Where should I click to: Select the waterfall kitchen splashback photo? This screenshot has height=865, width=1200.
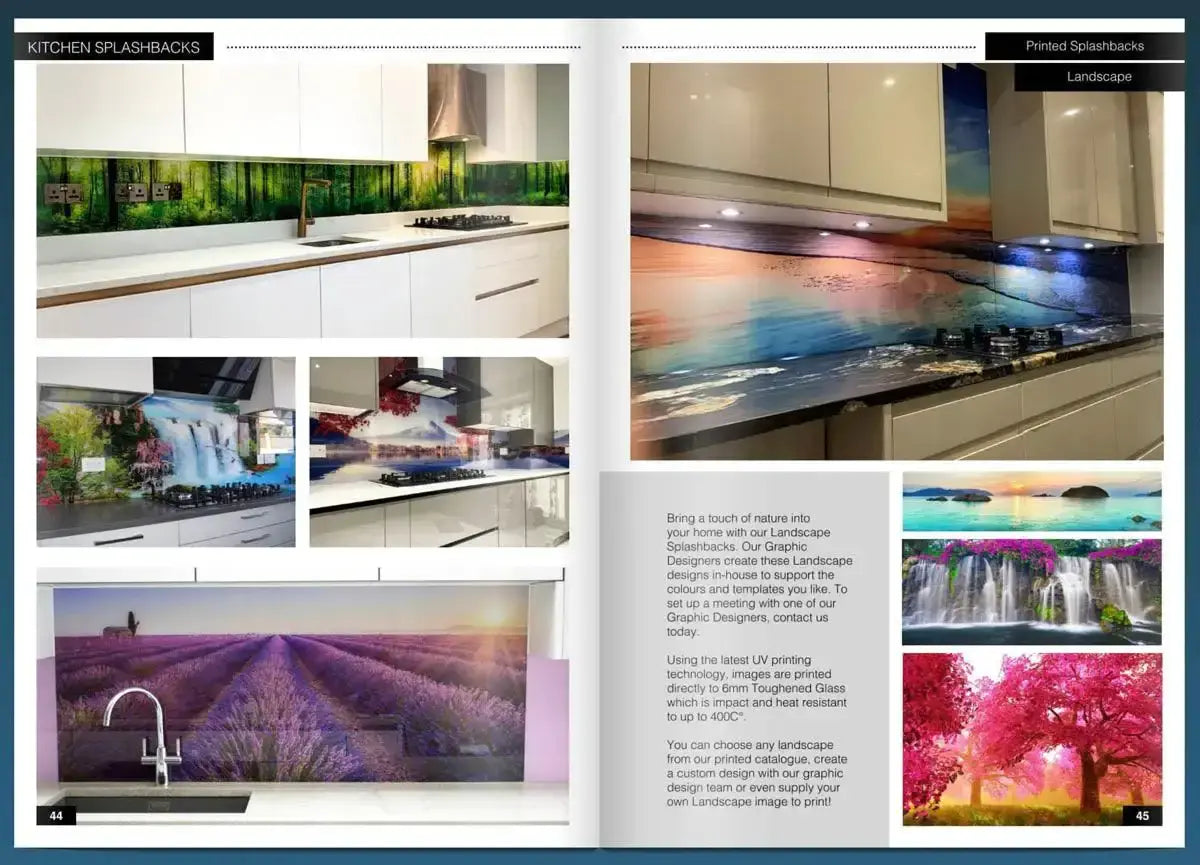tap(166, 451)
